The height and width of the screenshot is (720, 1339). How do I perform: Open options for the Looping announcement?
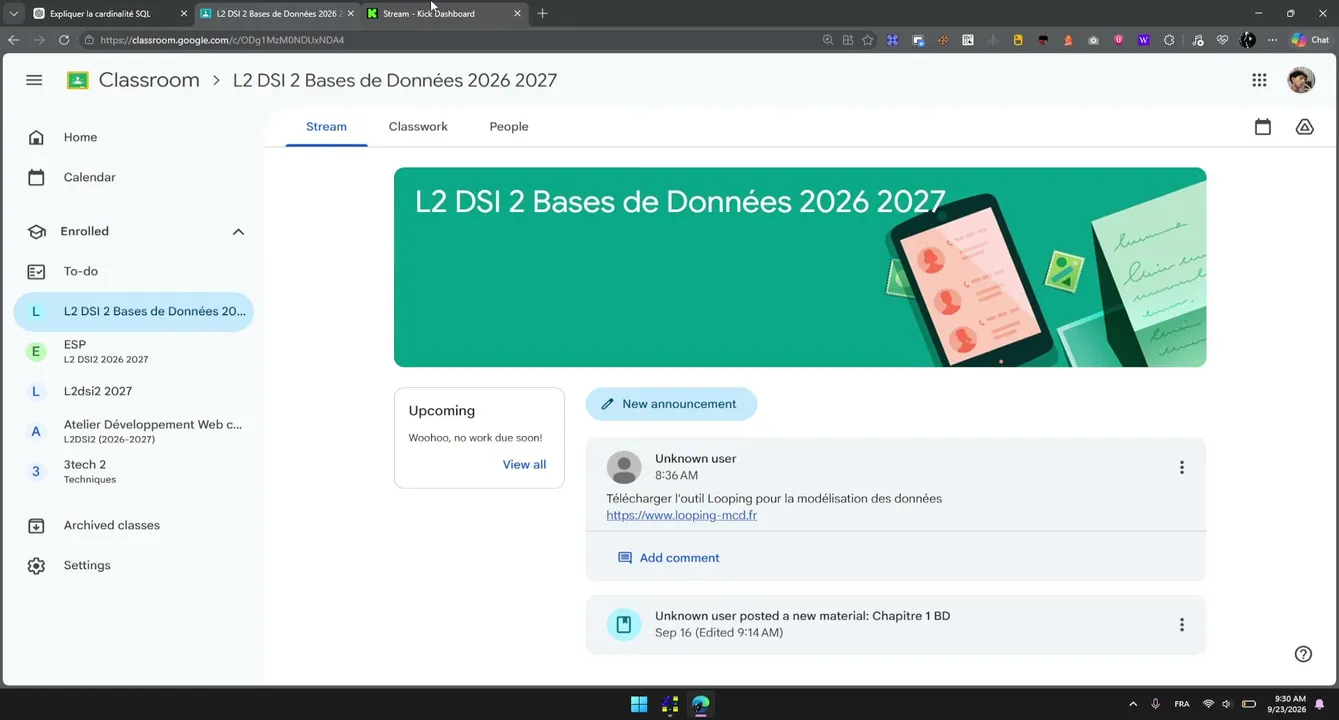pyautogui.click(x=1181, y=467)
